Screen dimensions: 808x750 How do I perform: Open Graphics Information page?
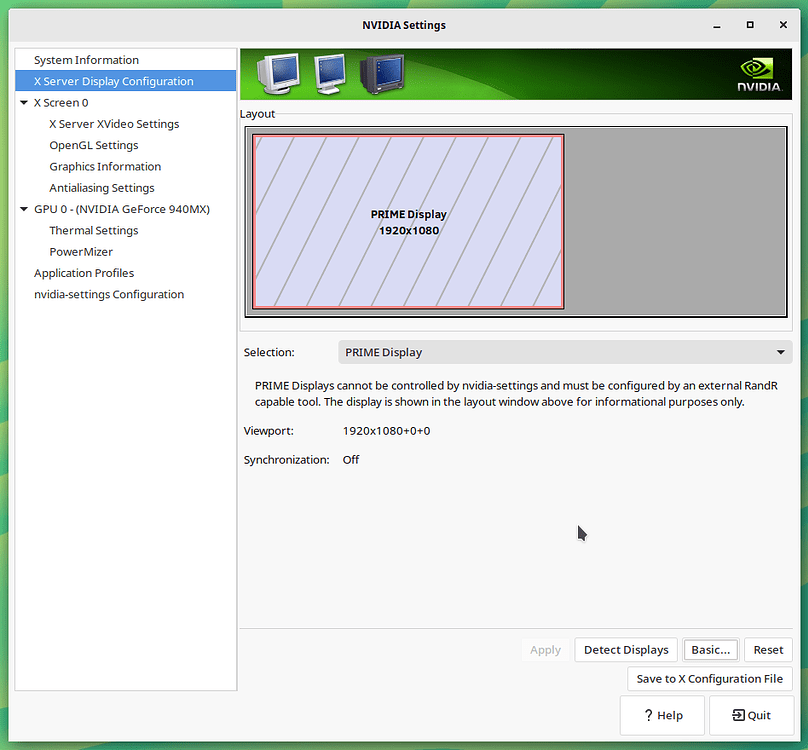pos(105,166)
